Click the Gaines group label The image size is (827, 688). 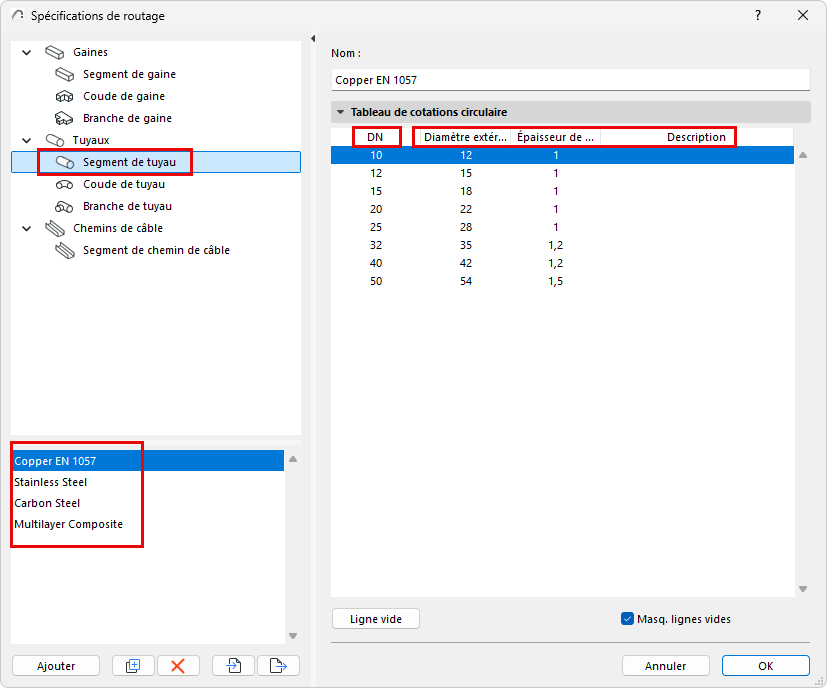90,52
